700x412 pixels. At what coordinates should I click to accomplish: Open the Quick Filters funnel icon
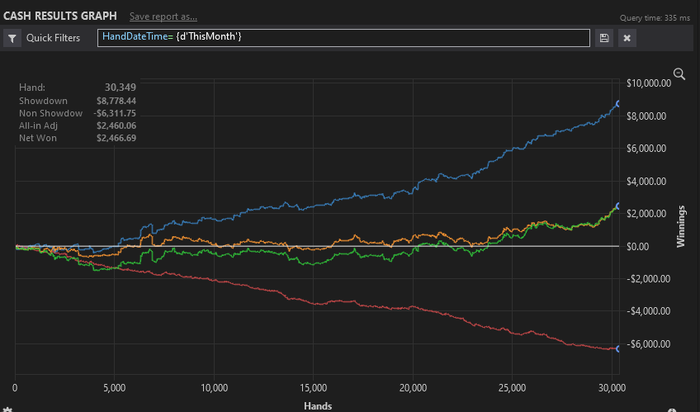point(12,38)
